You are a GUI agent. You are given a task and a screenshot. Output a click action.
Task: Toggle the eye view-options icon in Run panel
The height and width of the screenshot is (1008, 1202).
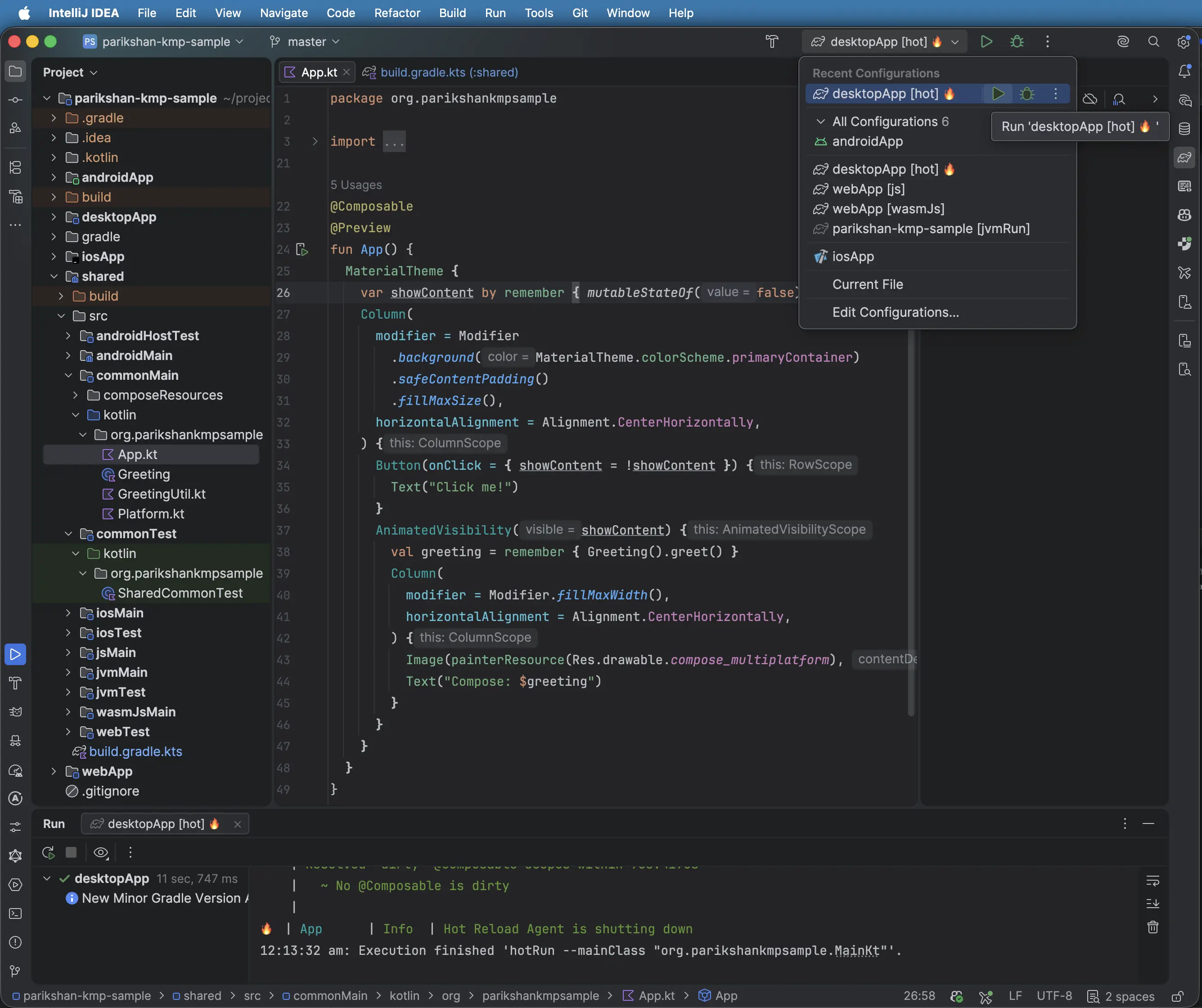(x=101, y=852)
